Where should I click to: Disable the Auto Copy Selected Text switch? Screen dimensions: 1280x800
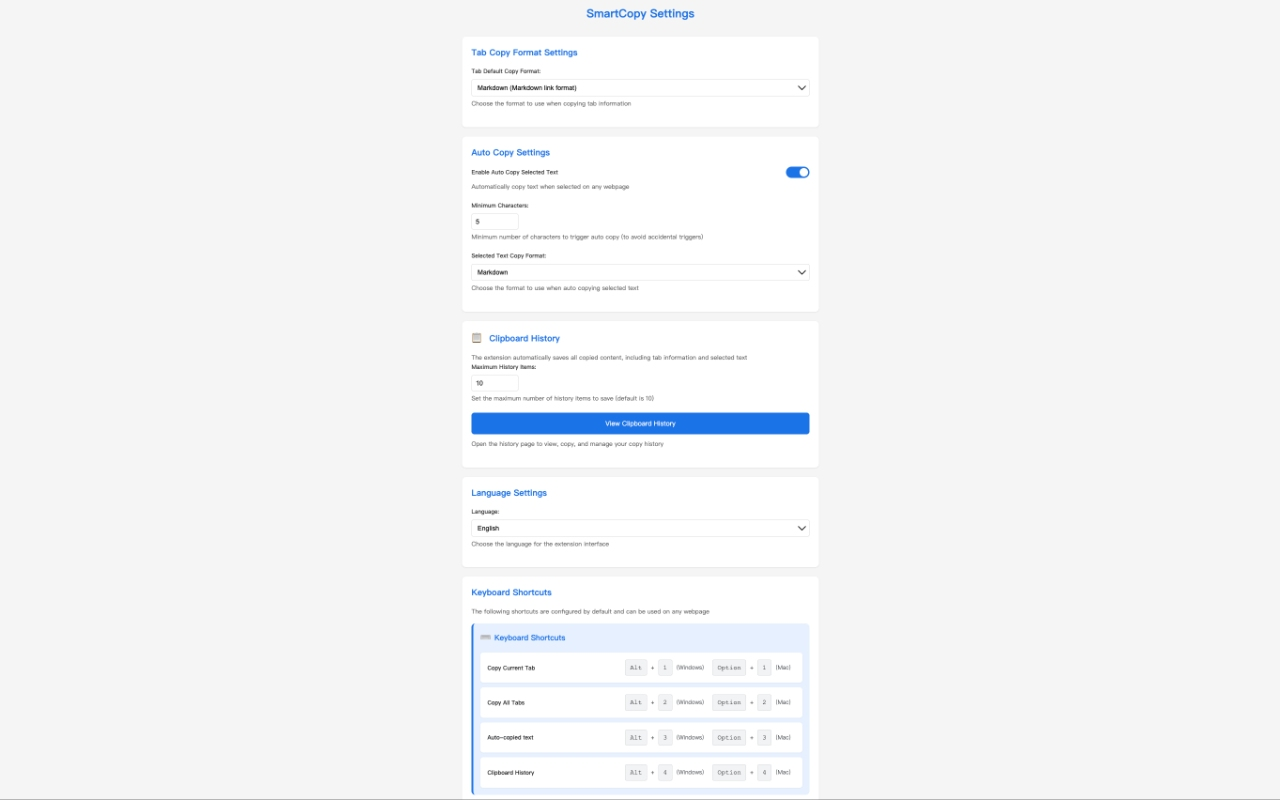[797, 172]
